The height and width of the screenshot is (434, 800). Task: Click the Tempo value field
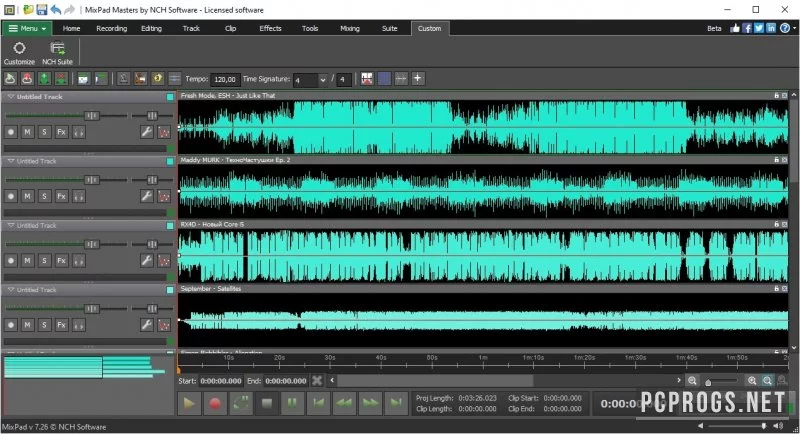[225, 80]
